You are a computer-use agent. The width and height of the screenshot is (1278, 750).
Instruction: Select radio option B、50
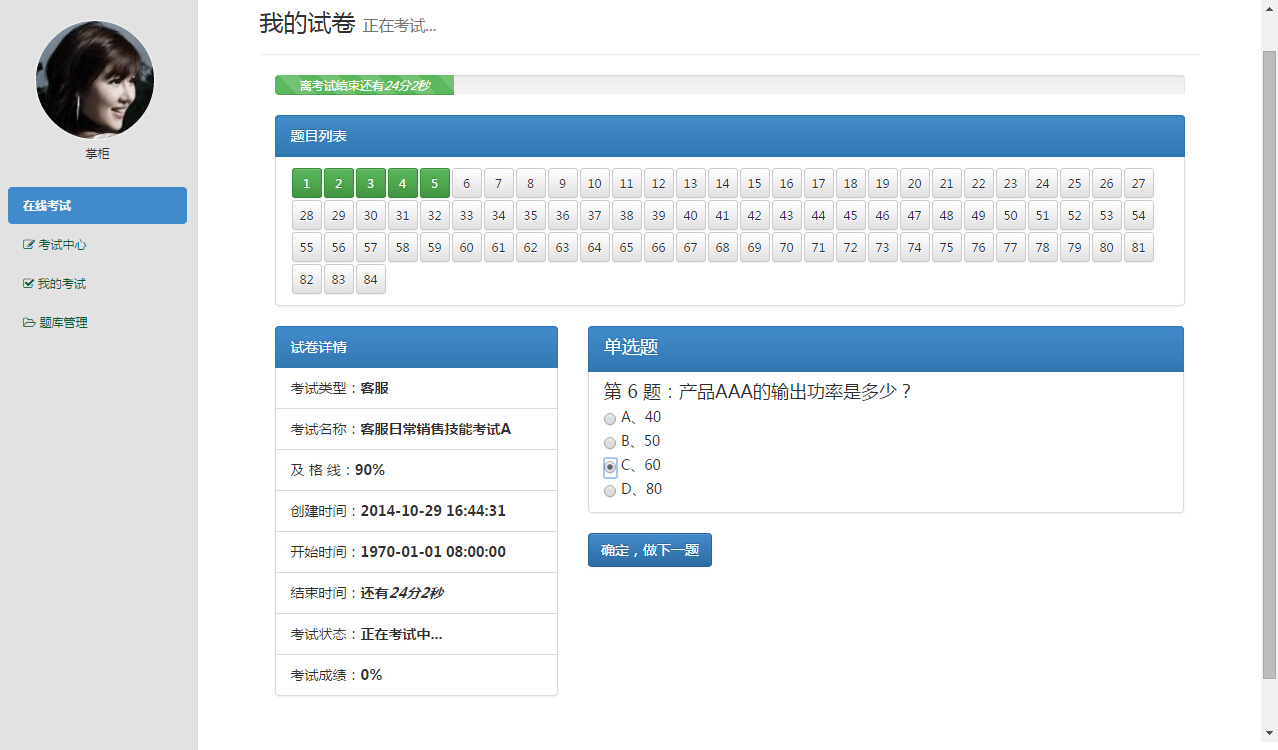click(x=610, y=443)
